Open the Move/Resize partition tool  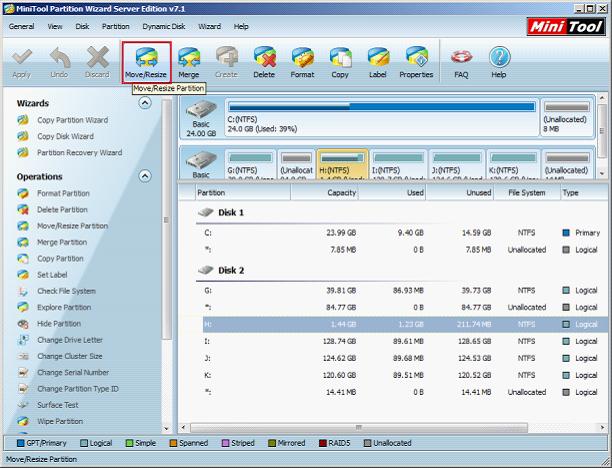point(146,62)
